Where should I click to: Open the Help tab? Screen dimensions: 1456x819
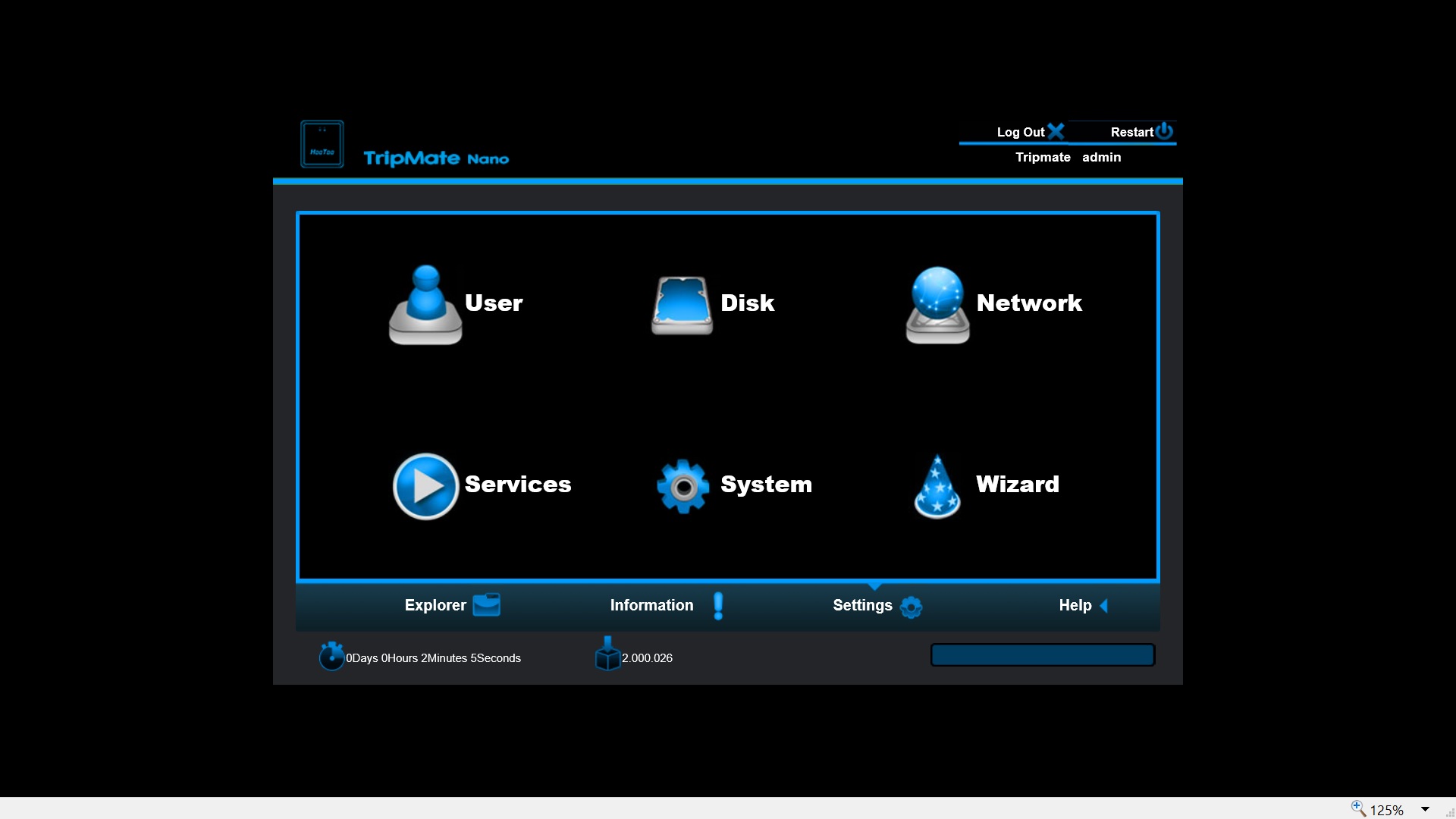(1075, 605)
